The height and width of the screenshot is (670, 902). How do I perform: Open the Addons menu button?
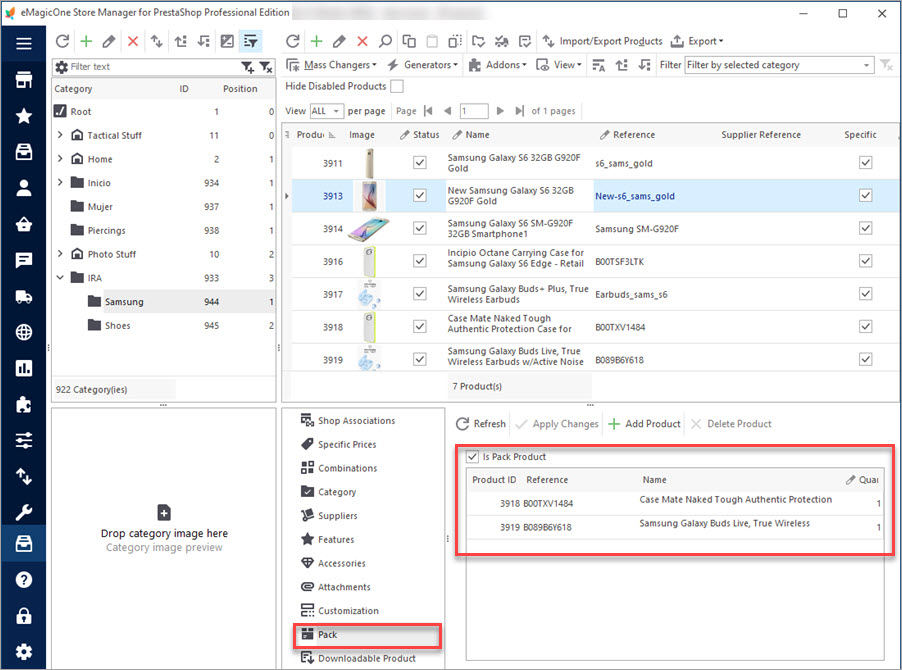(x=498, y=65)
